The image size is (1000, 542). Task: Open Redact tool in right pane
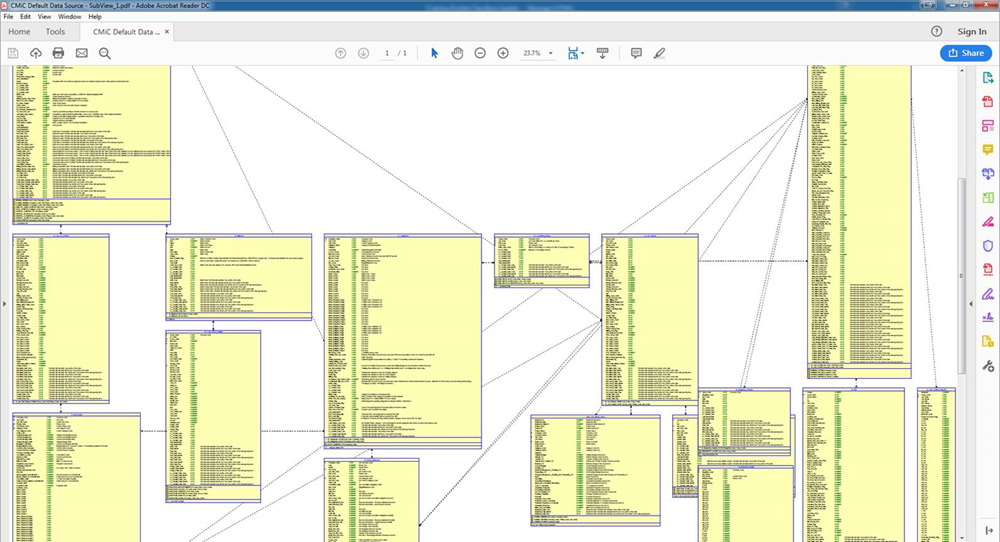pyautogui.click(x=988, y=222)
